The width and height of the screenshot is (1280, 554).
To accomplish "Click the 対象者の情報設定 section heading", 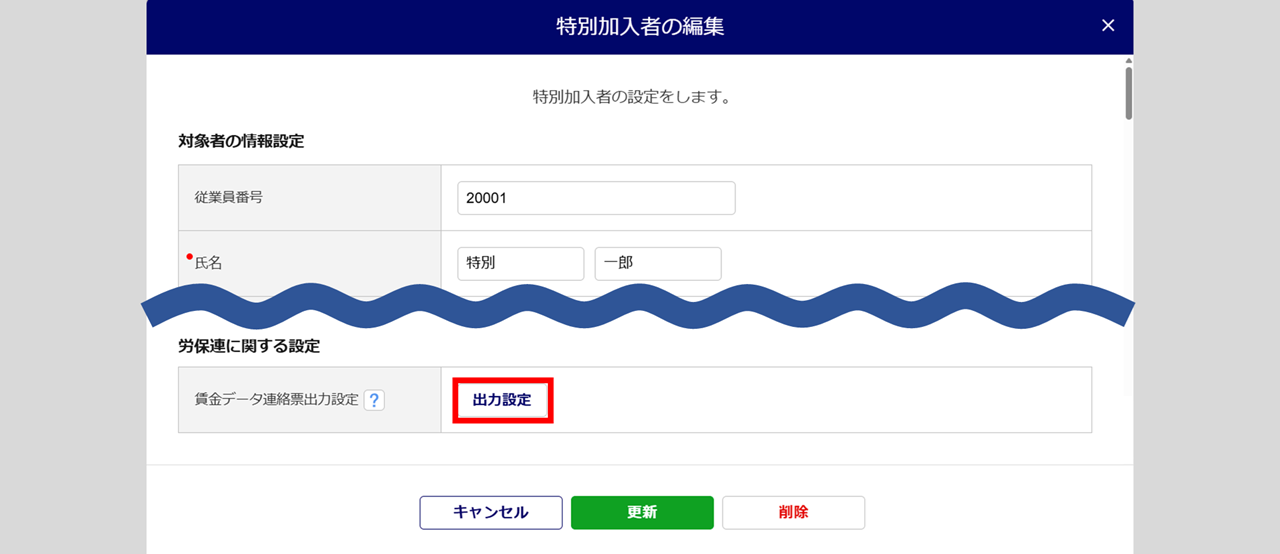I will [x=241, y=141].
